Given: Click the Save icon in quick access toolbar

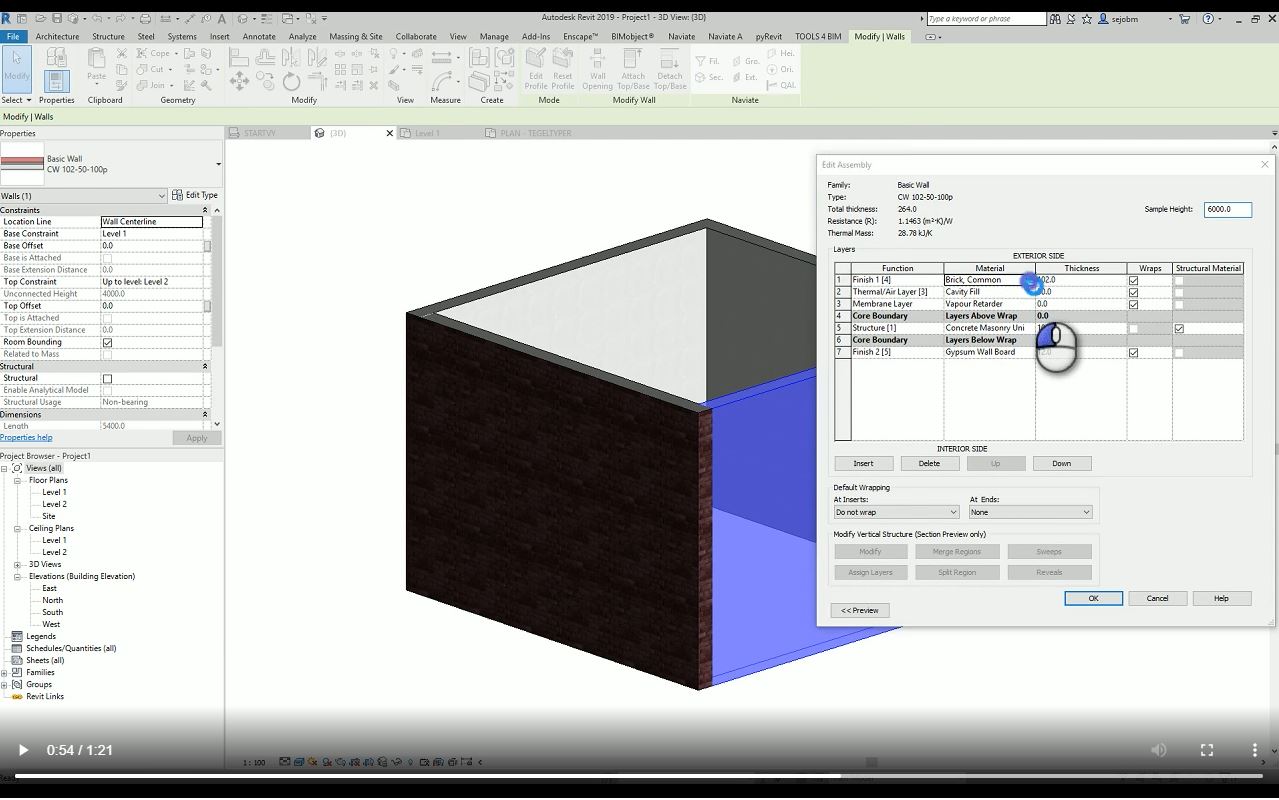Looking at the screenshot, I should 58,18.
